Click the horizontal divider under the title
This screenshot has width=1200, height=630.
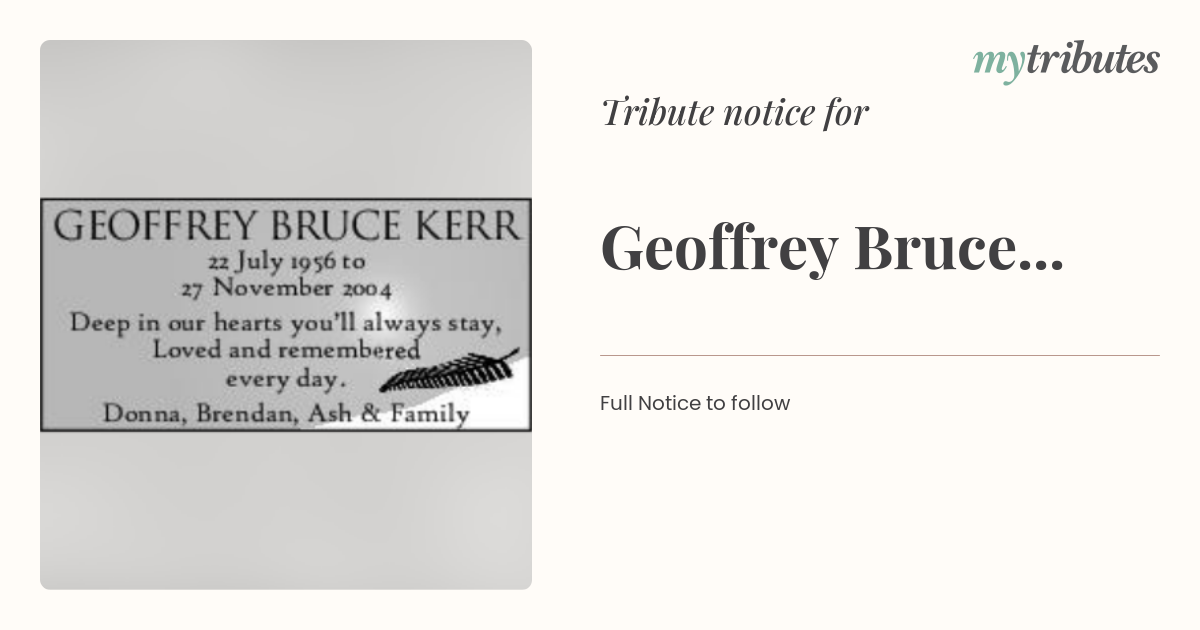tap(880, 355)
